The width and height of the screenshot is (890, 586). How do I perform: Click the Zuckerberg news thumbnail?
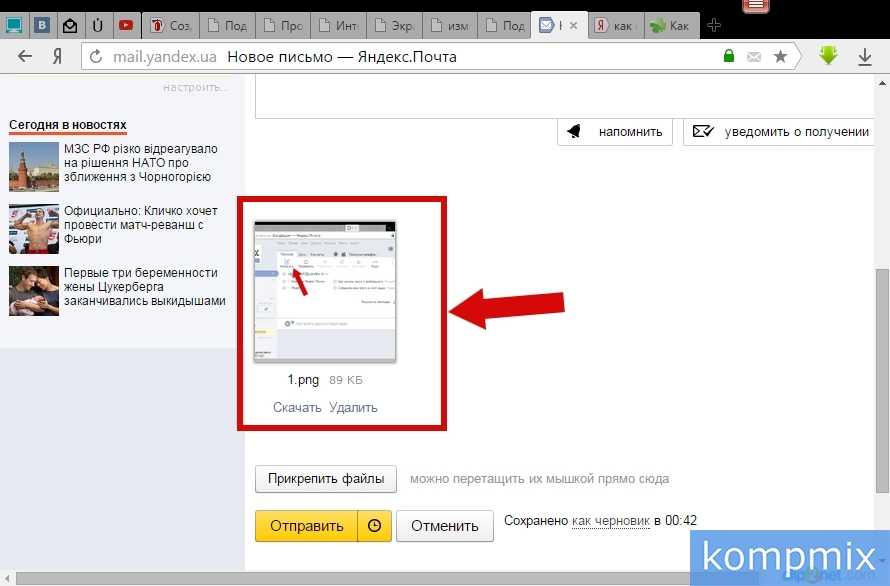(34, 291)
